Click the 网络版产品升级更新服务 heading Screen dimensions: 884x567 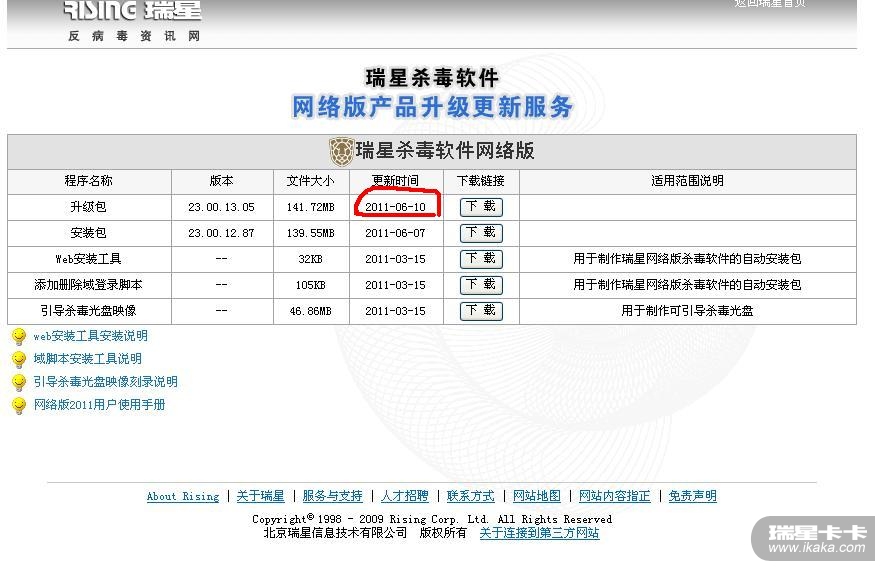coord(432,107)
